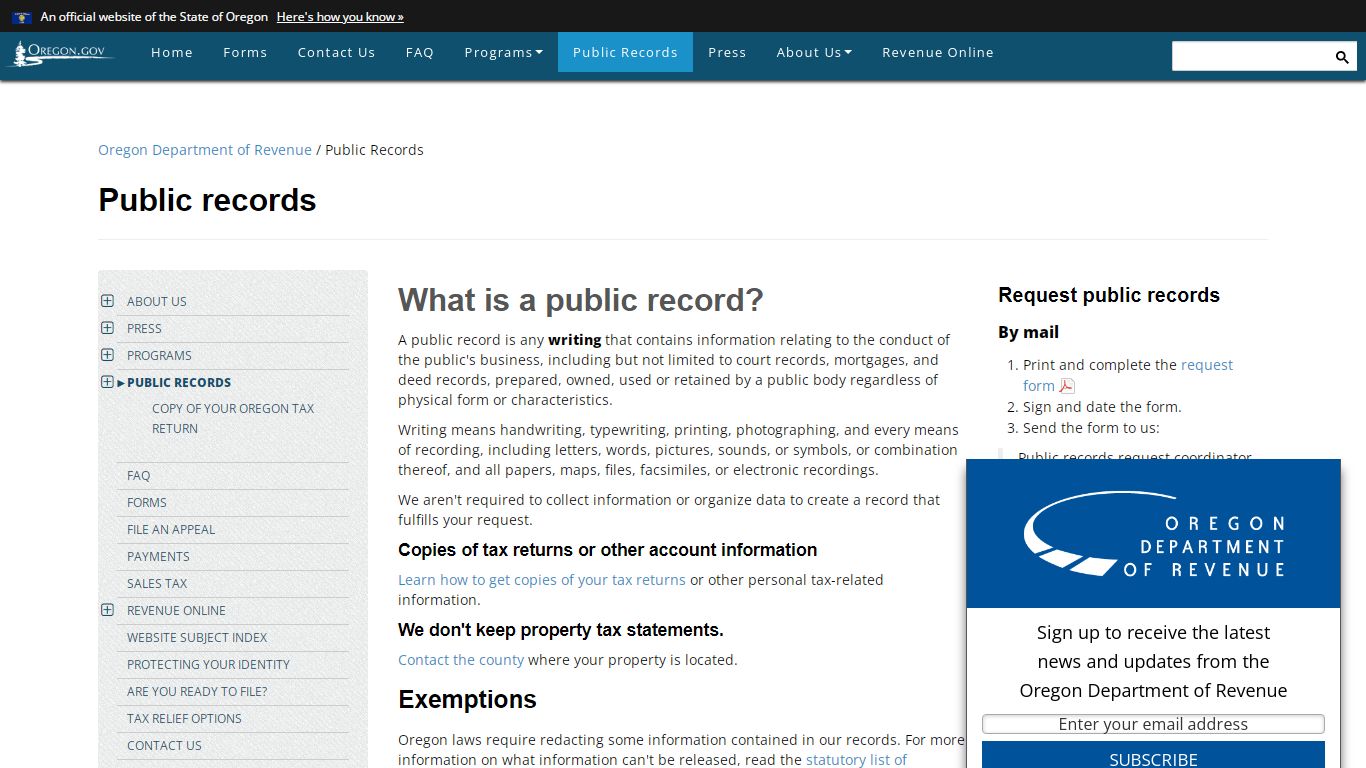Click the 'By mail' heading

coord(1028,332)
